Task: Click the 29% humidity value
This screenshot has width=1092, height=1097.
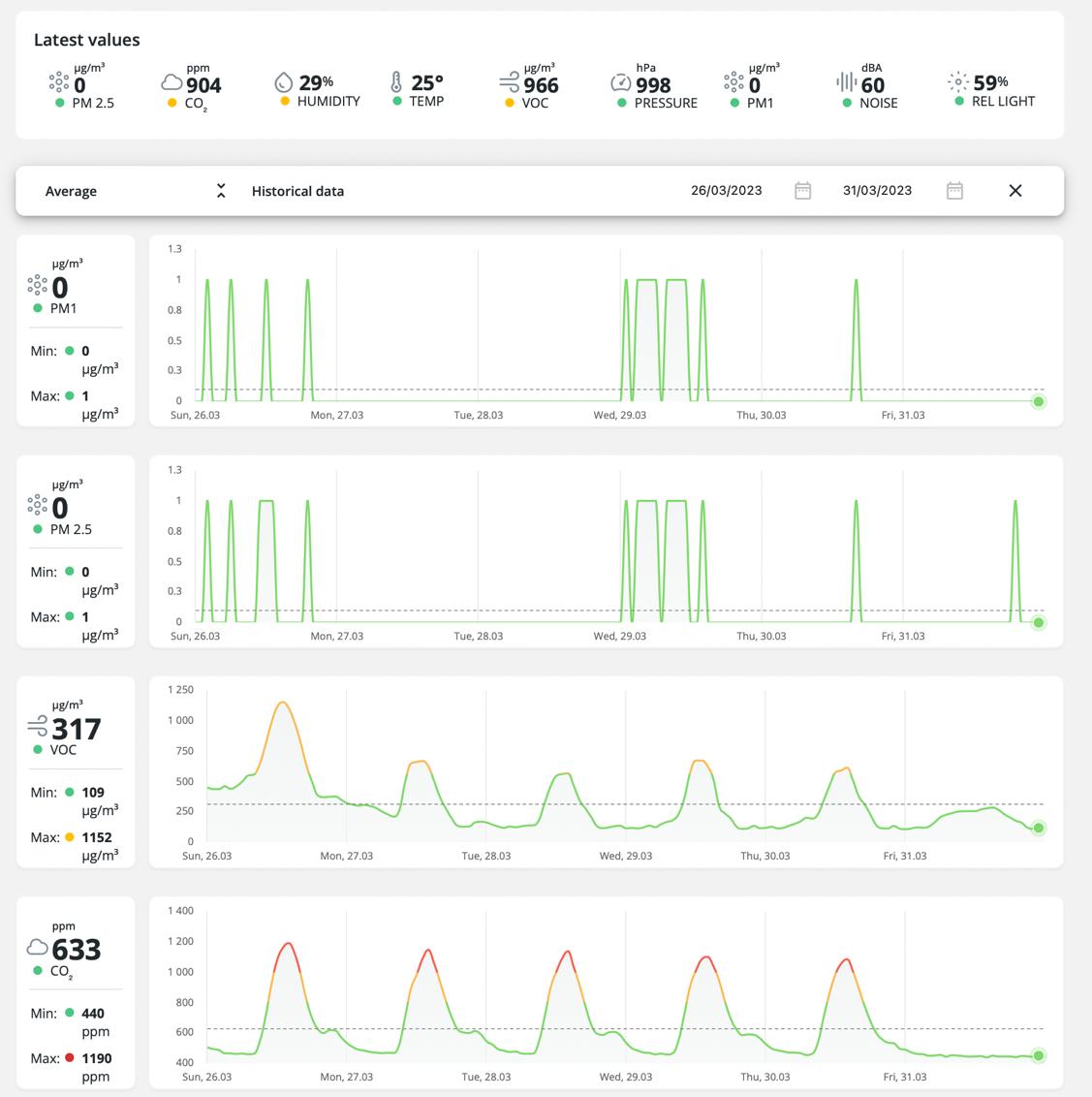Action: coord(316,82)
